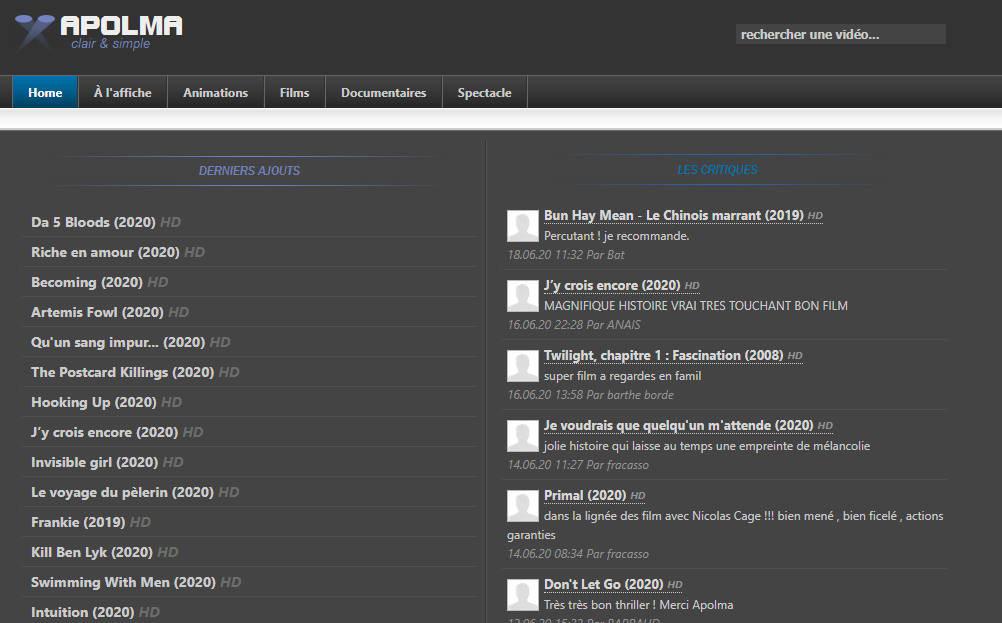This screenshot has width=1002, height=623.
Task: Switch to Animations section
Action: click(x=215, y=93)
